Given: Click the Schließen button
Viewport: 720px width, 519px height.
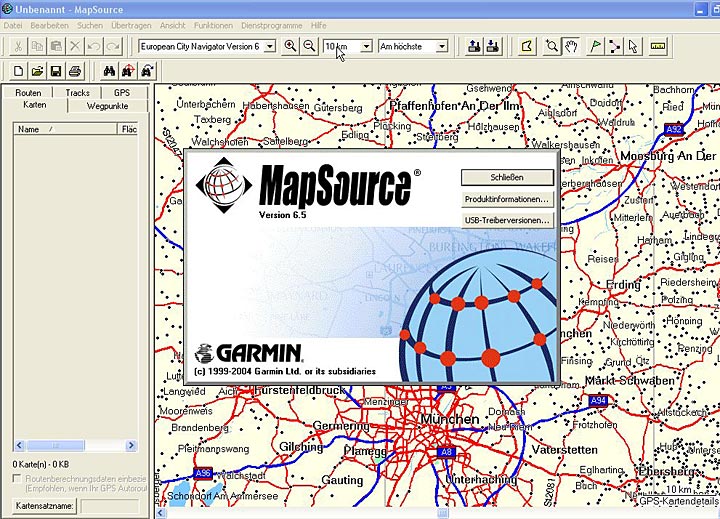Looking at the screenshot, I should click(x=507, y=177).
